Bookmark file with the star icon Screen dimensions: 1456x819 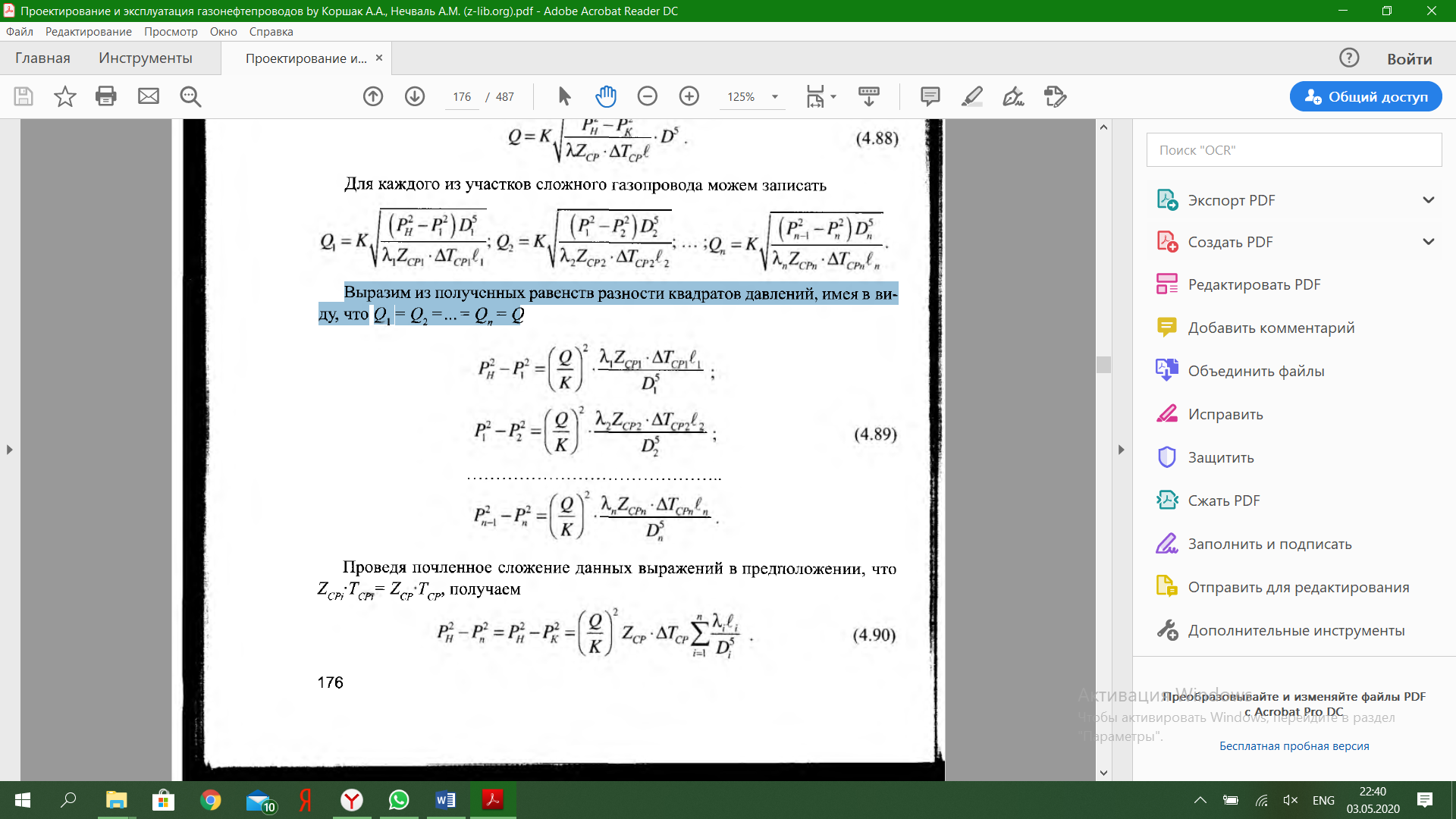64,96
